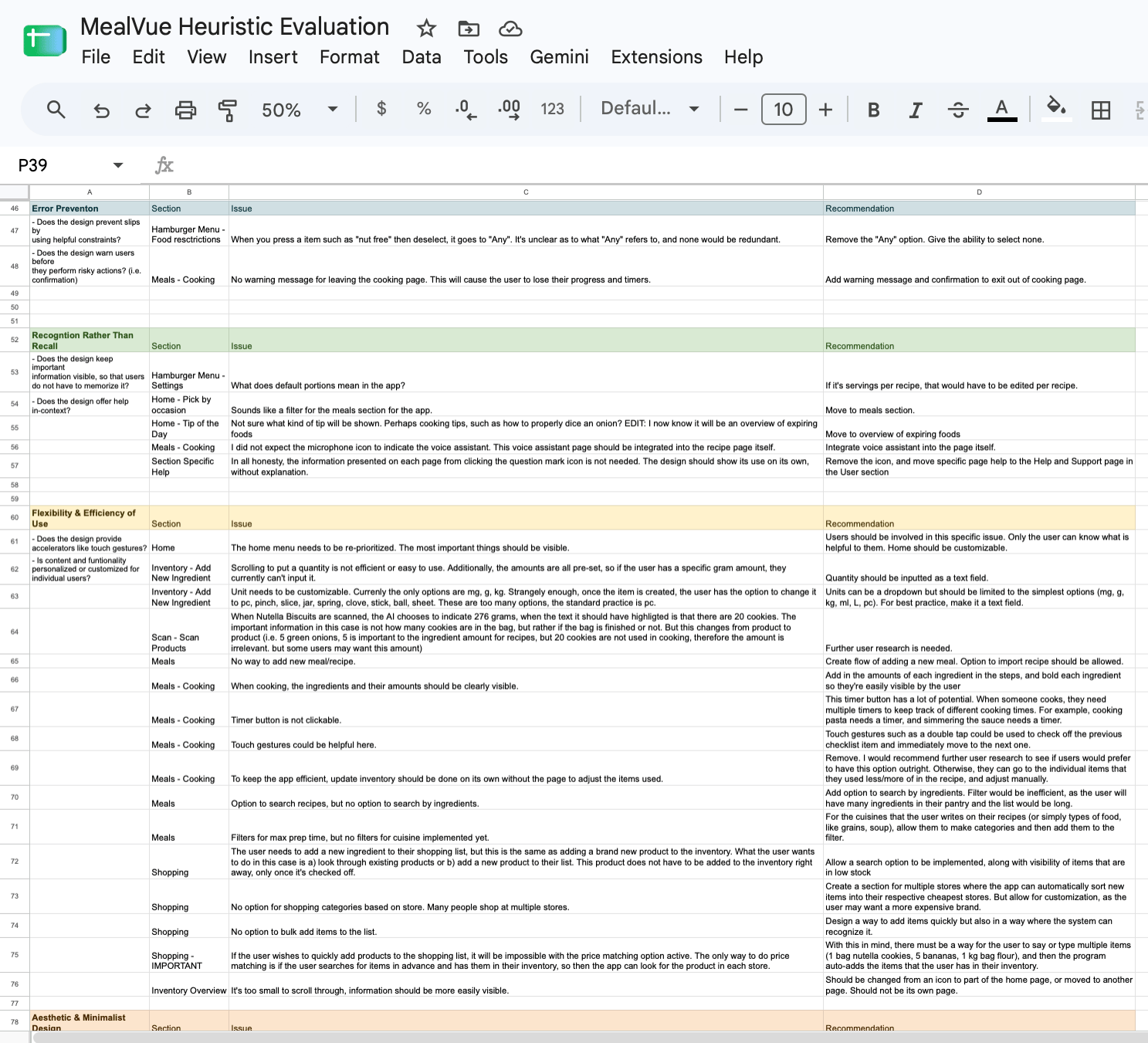Print the spreadsheet
Screen dimensions: 1148x1043
[x=185, y=110]
